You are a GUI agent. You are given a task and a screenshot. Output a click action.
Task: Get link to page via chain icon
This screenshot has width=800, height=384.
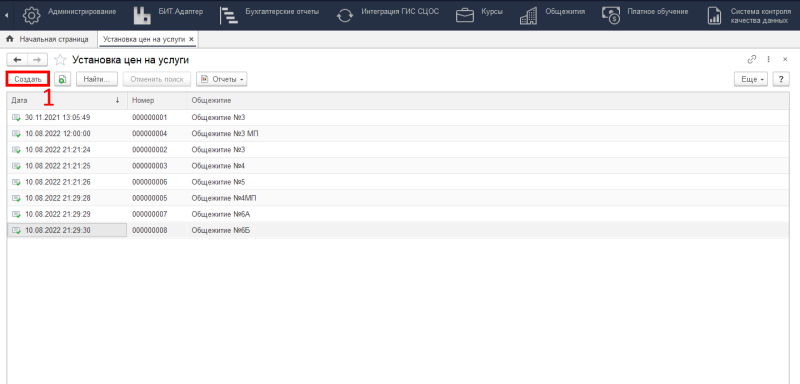click(752, 60)
